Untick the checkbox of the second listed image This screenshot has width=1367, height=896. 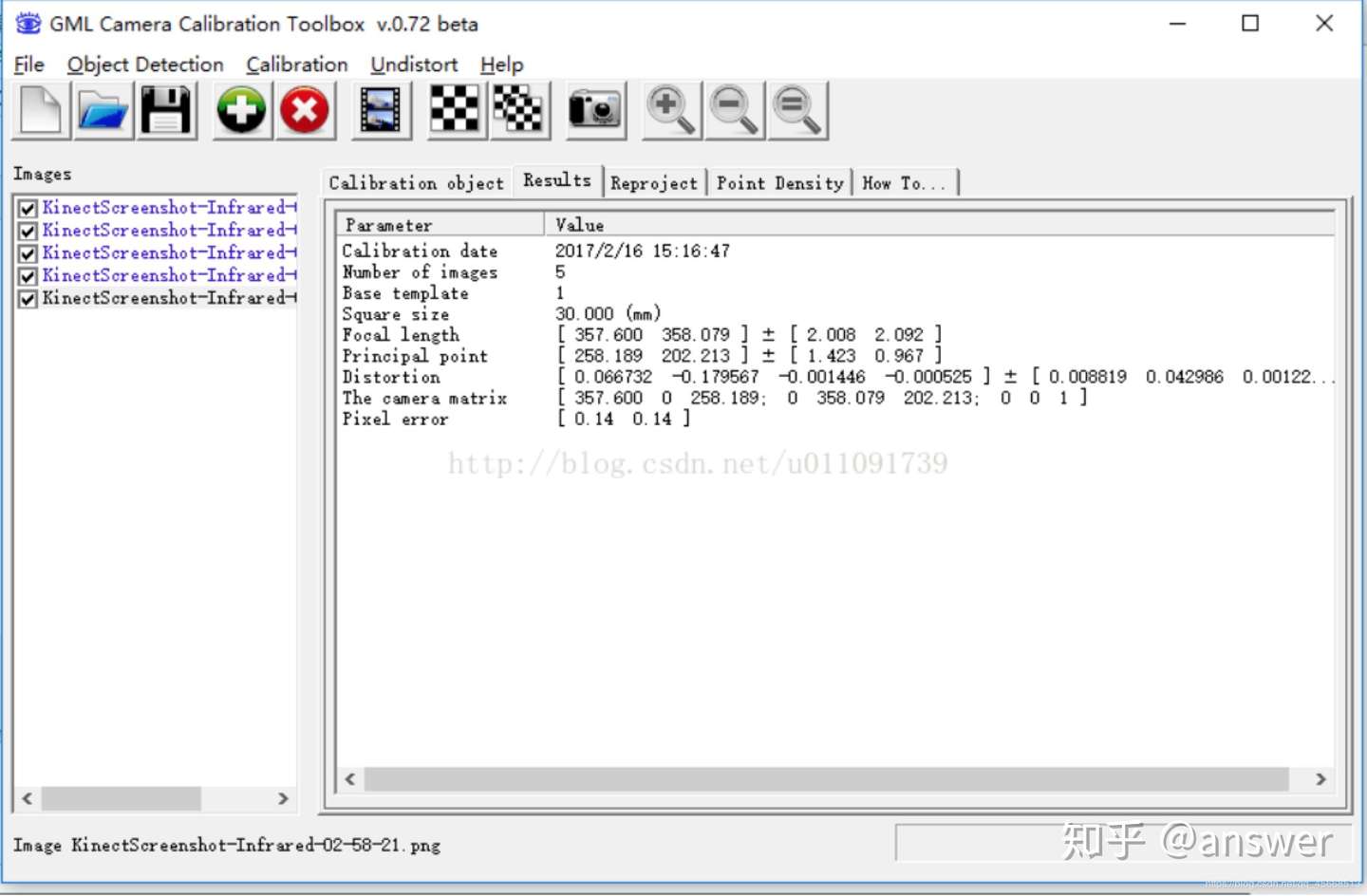click(28, 231)
